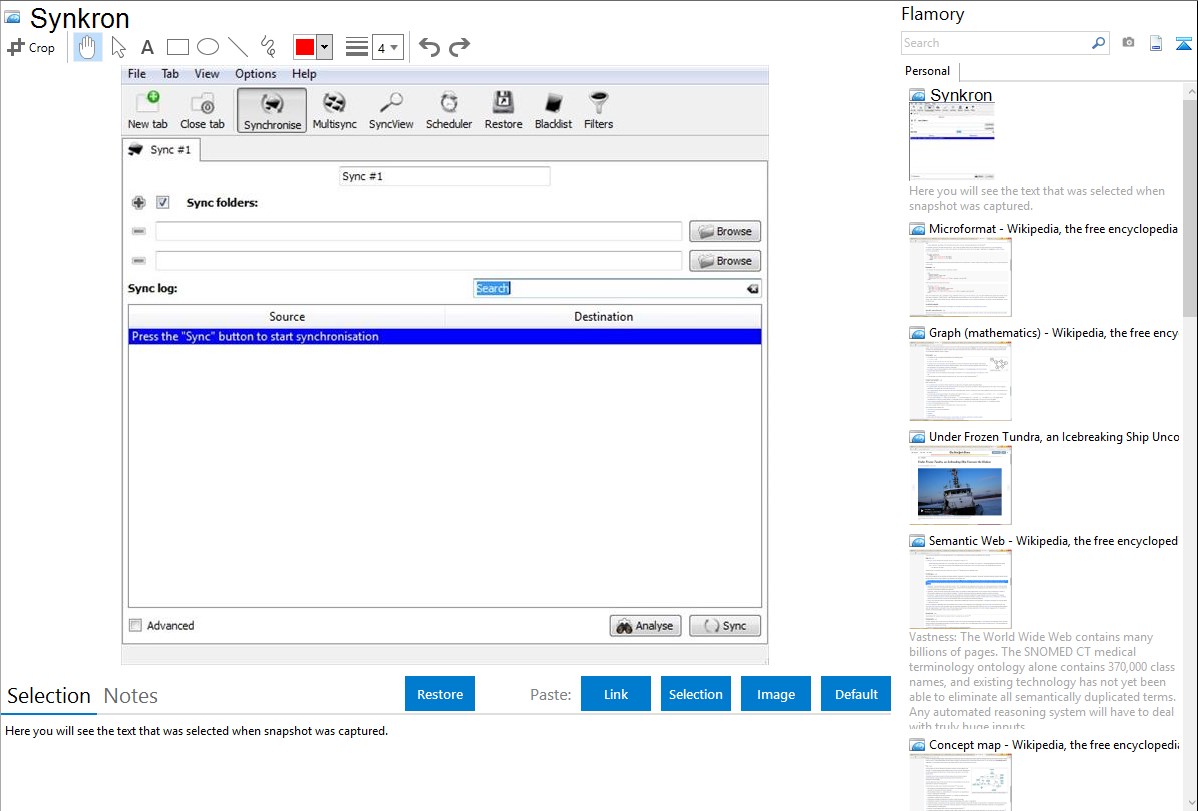
Task: Select the Crop tool
Action: tap(31, 47)
